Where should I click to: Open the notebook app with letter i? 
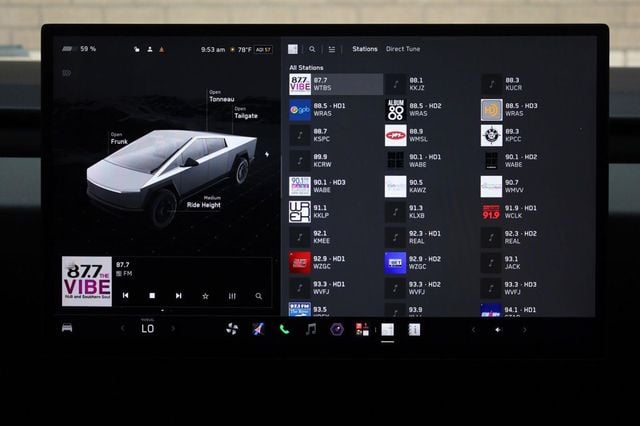tap(414, 329)
